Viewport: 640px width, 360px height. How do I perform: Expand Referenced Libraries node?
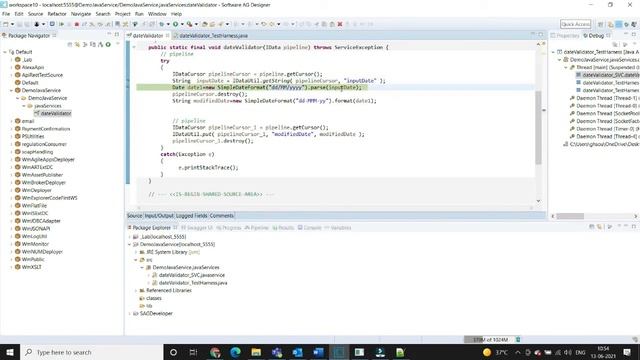click(x=136, y=291)
